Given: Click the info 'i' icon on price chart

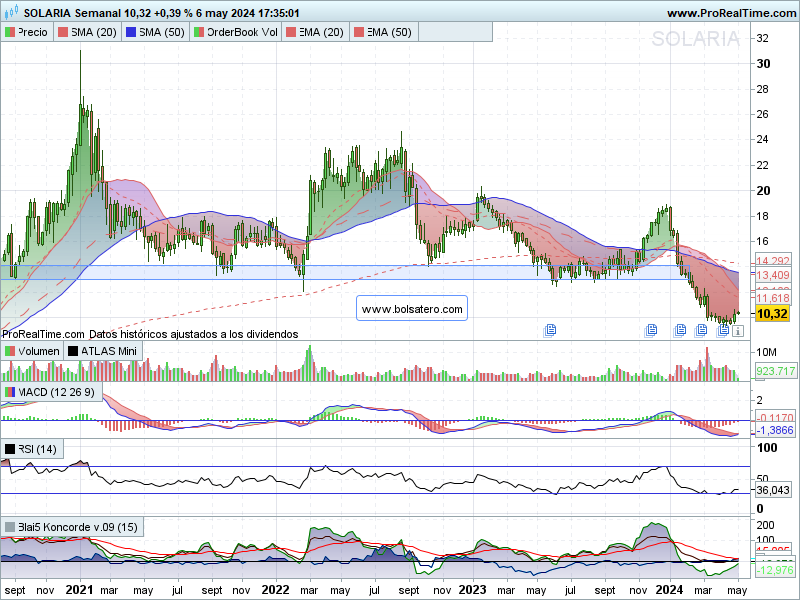Looking at the screenshot, I should pyautogui.click(x=738, y=331).
